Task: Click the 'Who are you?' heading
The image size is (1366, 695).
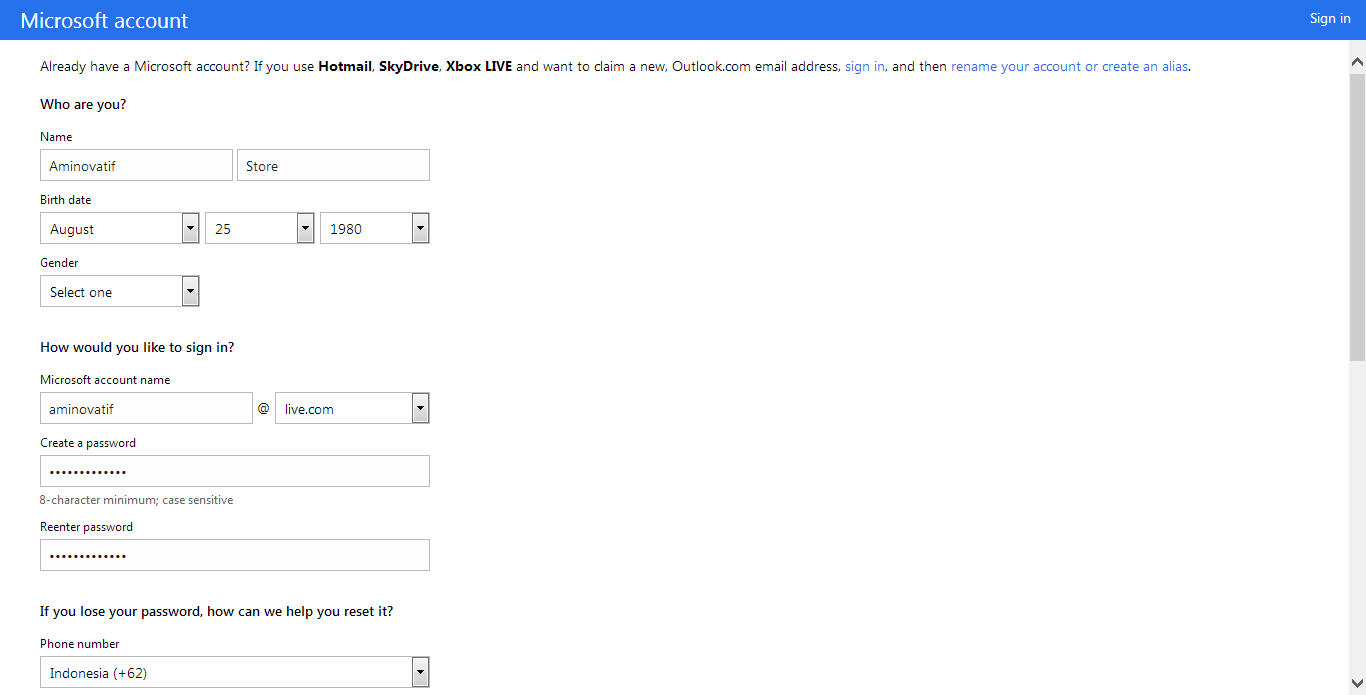Action: coord(83,104)
